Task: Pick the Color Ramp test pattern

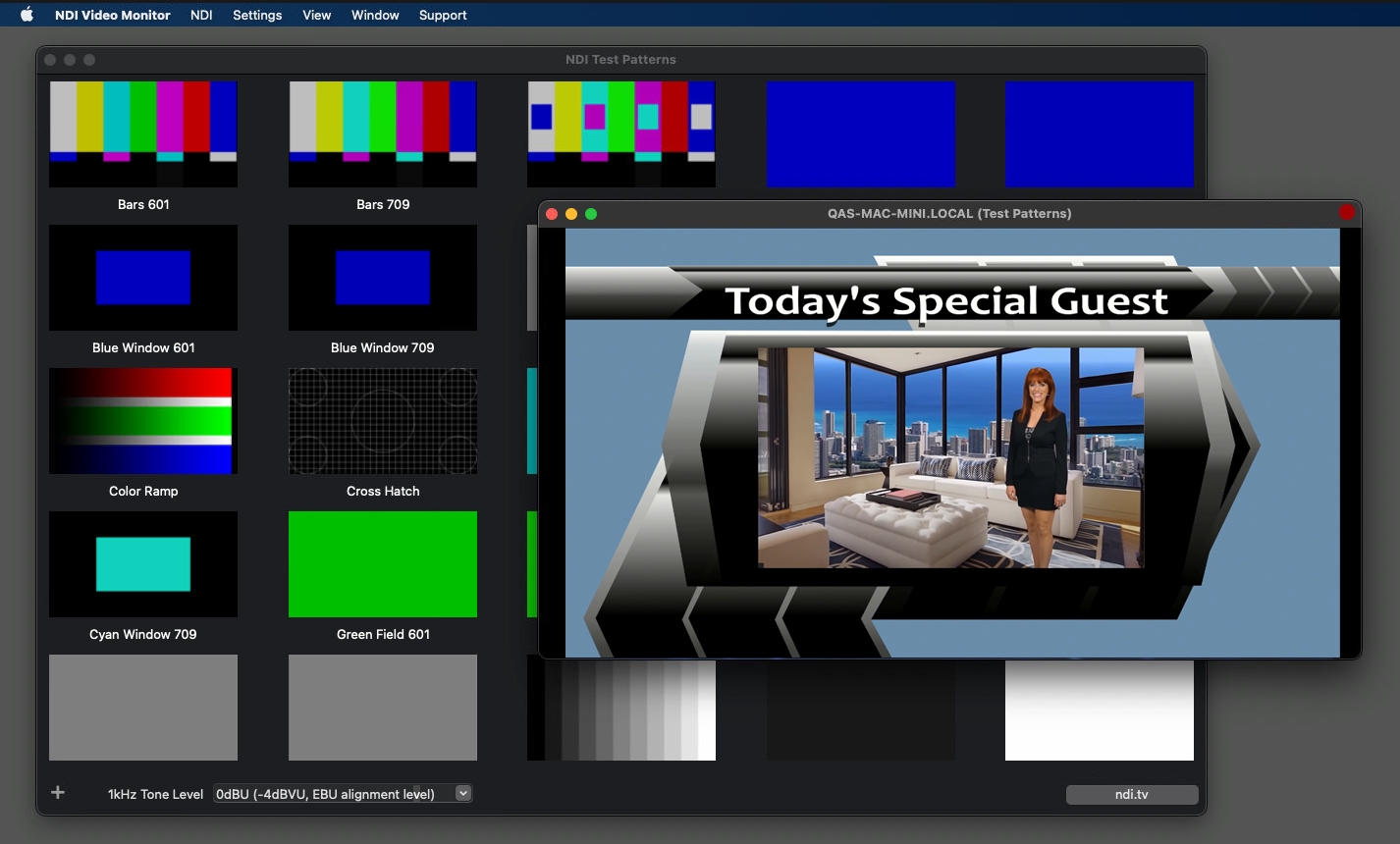Action: point(143,421)
